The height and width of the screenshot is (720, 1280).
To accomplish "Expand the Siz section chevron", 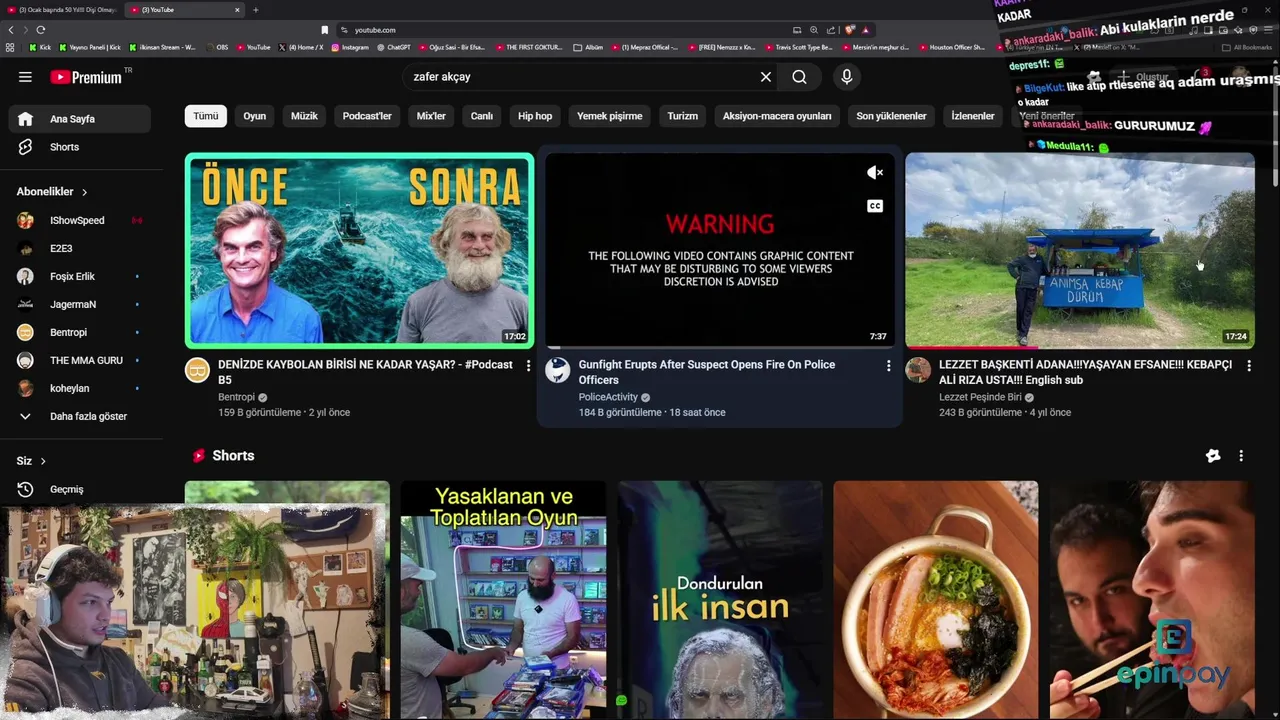I will [43, 461].
